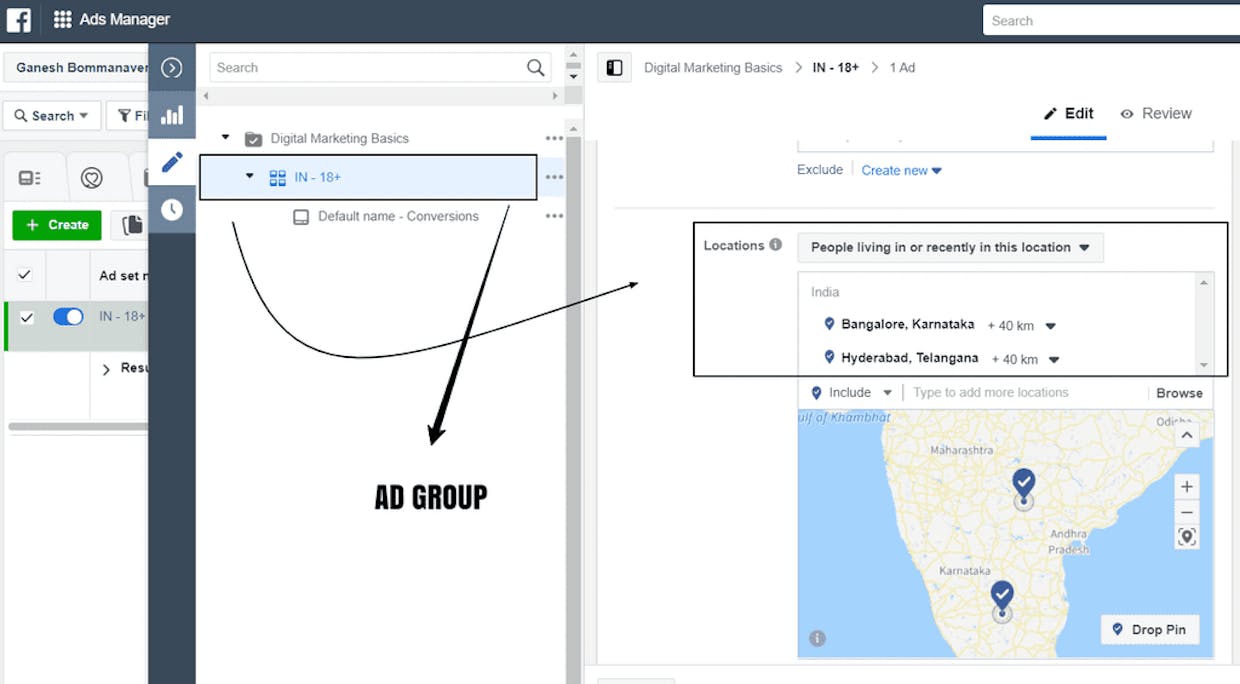This screenshot has width=1240, height=684.
Task: Click the tree panel Search field
Action: 381,68
